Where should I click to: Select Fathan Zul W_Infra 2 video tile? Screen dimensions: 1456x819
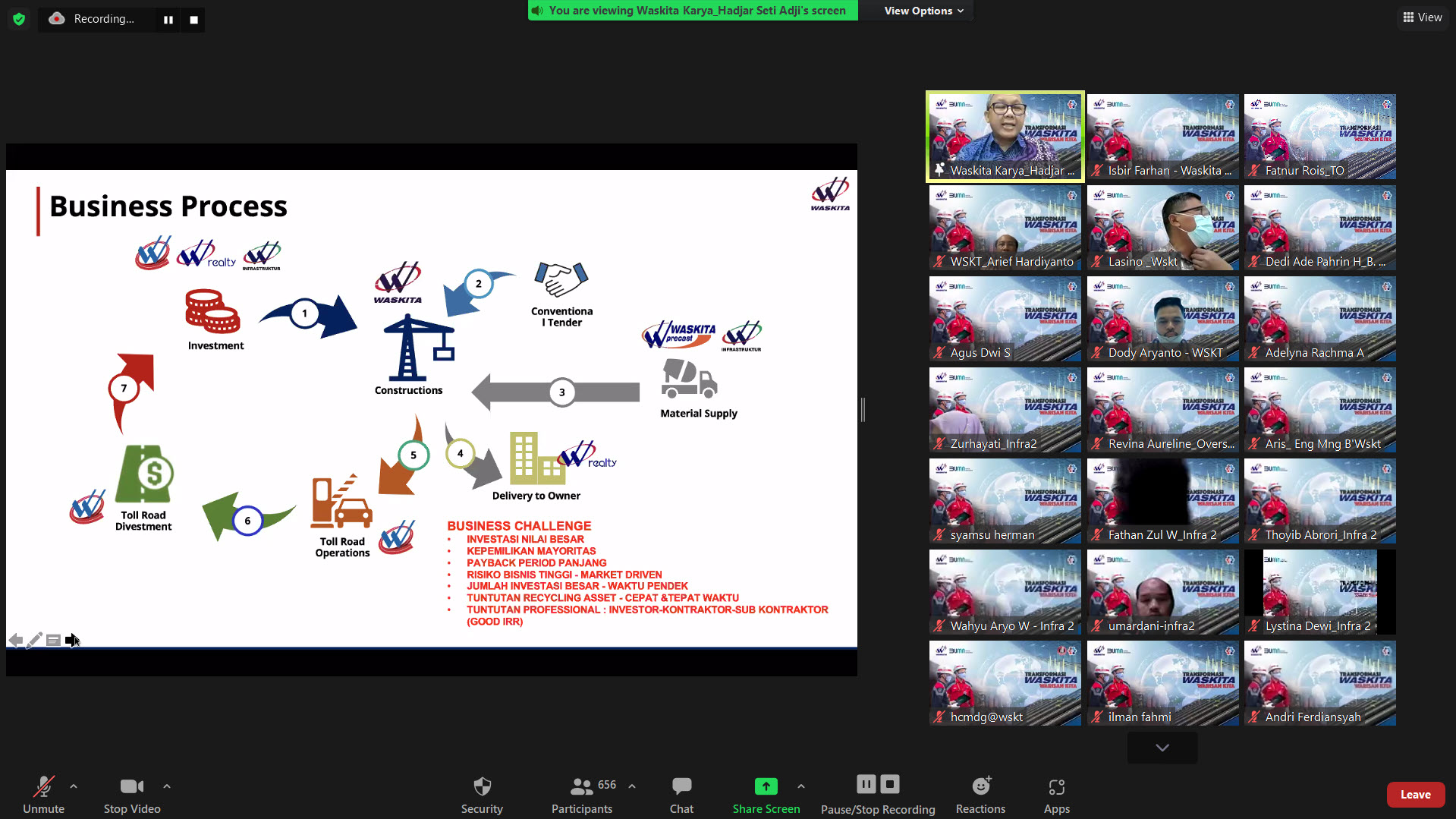[x=1162, y=501]
